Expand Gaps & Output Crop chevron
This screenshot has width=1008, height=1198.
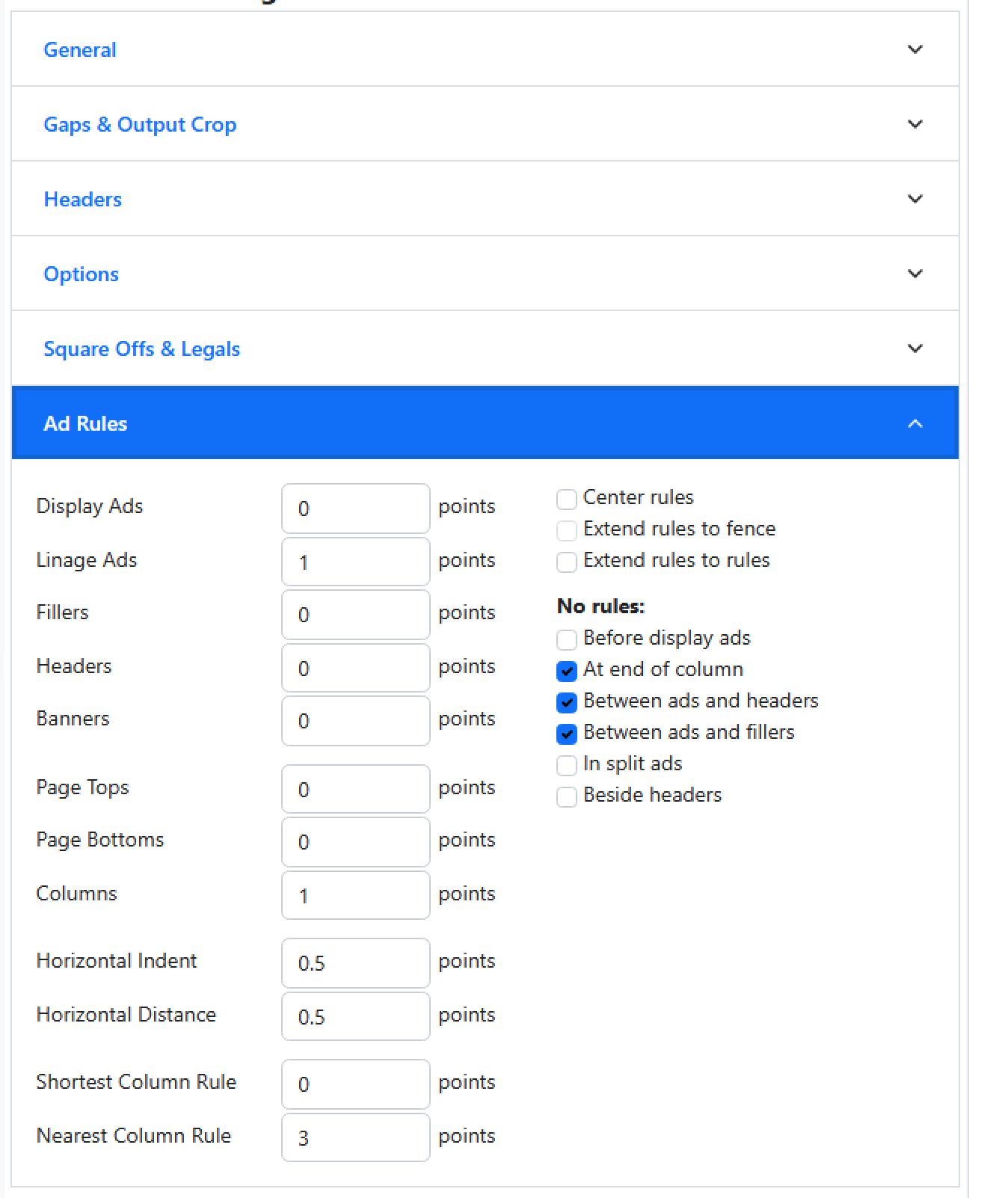[x=915, y=124]
